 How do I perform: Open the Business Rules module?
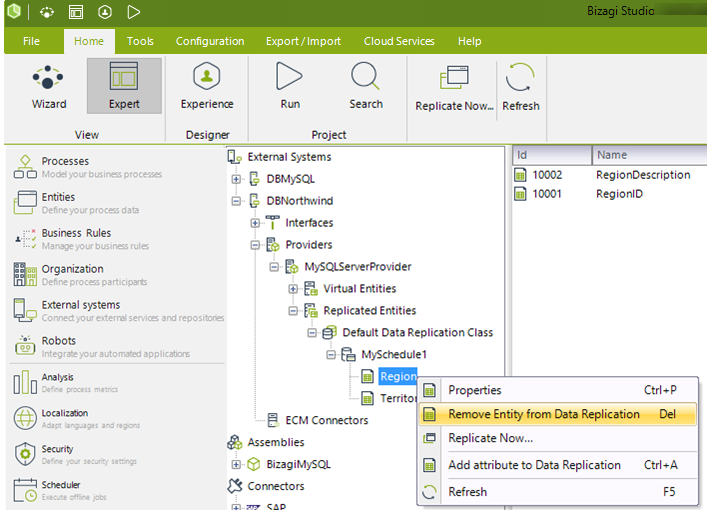[x=81, y=239]
